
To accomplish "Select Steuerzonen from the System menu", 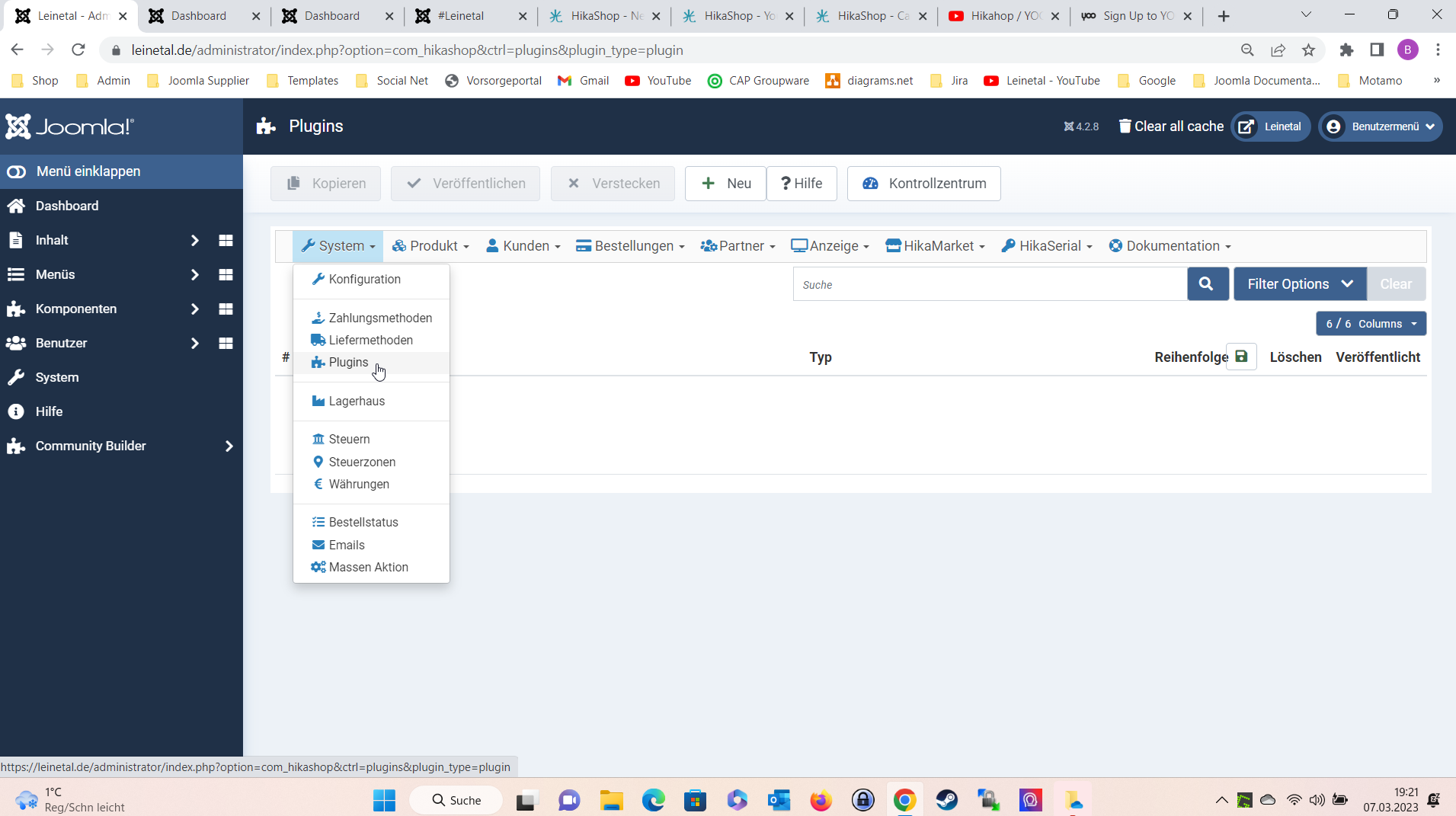I will (371, 462).
